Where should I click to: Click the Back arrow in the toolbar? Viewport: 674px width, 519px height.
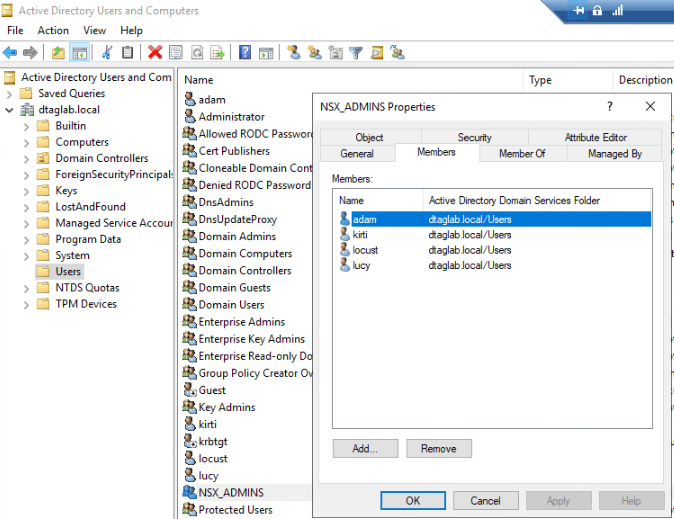tap(11, 52)
